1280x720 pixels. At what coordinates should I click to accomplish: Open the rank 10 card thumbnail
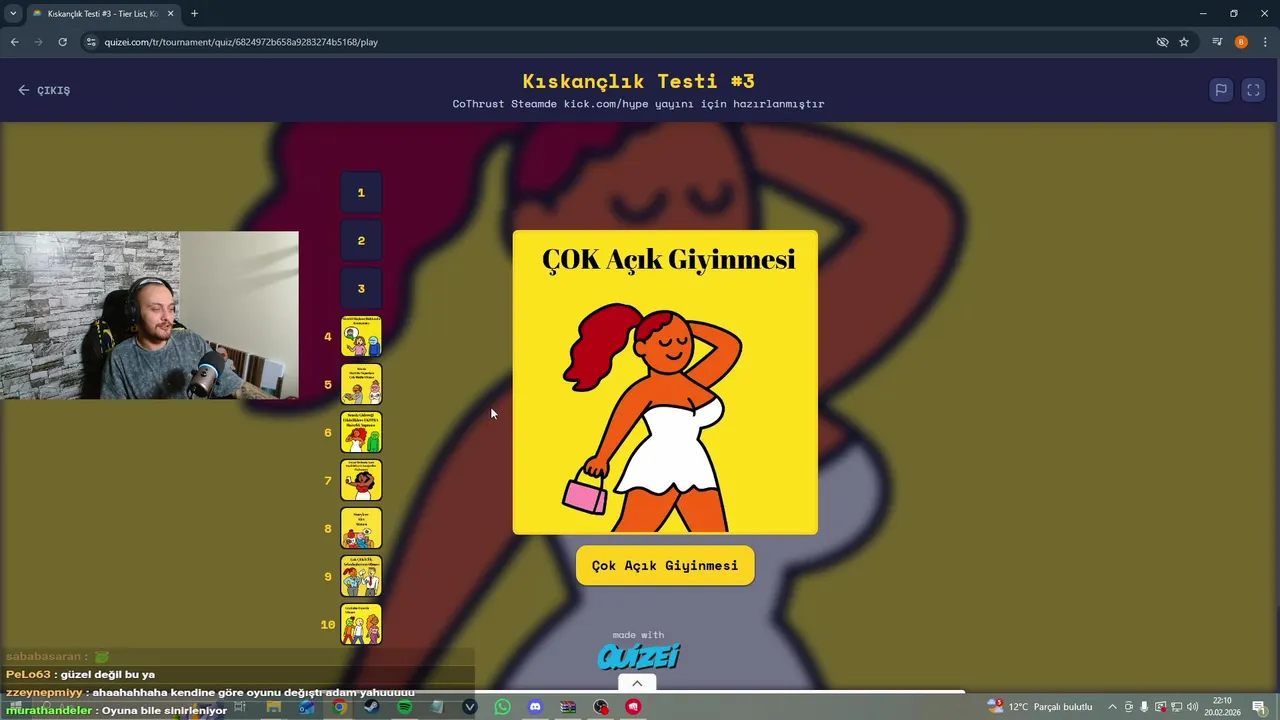(x=361, y=624)
